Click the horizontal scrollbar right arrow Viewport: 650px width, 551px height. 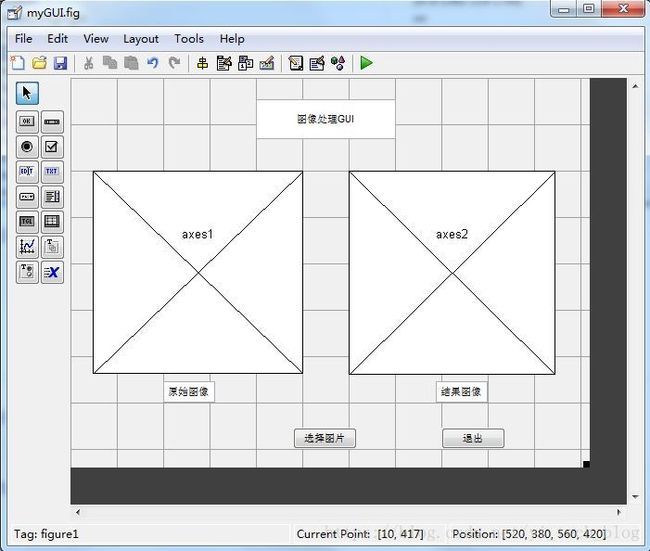point(618,512)
